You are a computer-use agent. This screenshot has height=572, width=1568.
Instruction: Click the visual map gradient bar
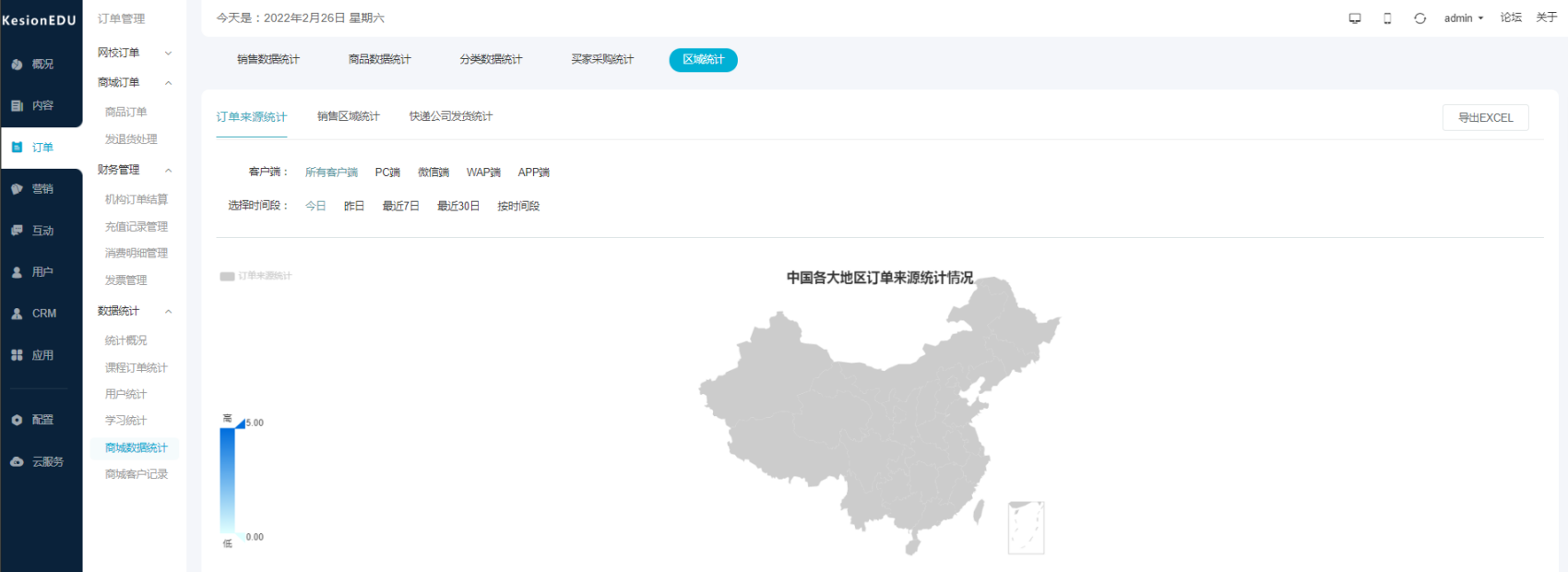pos(227,480)
